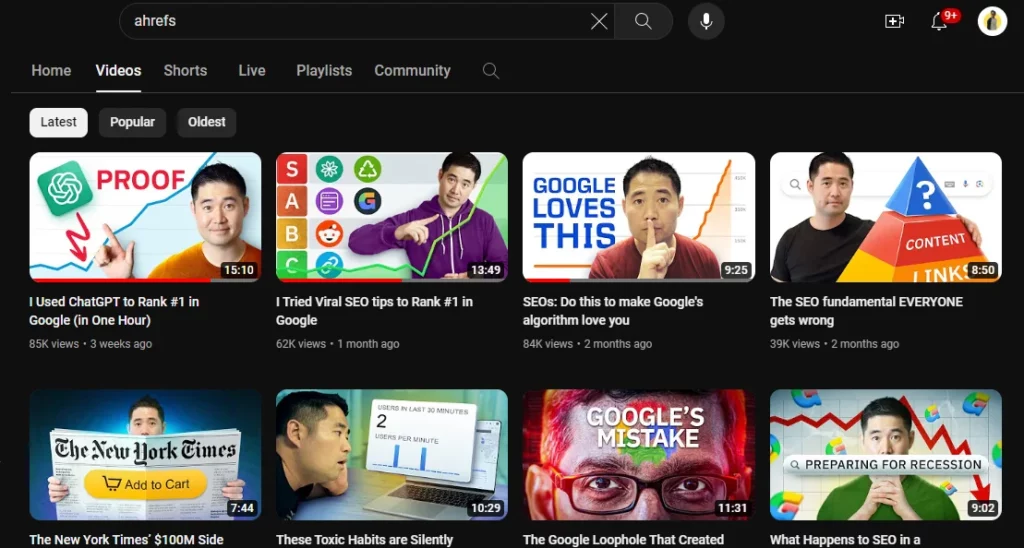Open the Viral SEO tips tier-list thumbnail

pos(392,217)
